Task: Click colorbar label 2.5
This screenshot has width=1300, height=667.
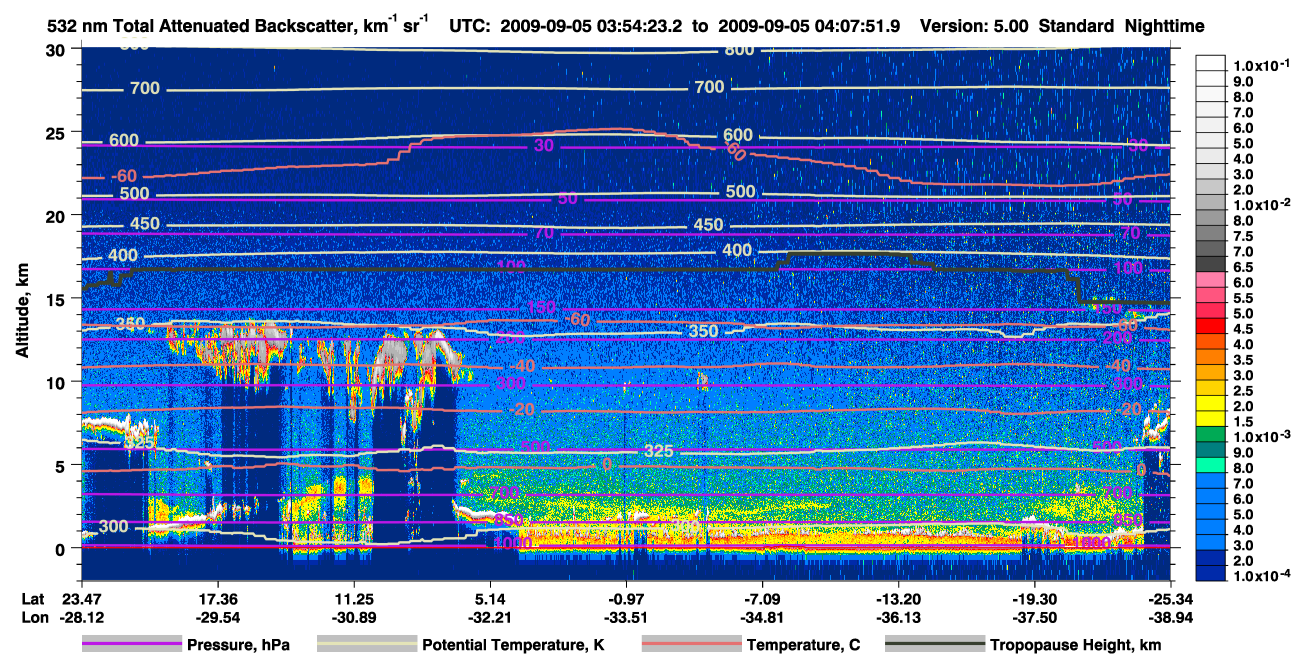Action: [x=1244, y=390]
